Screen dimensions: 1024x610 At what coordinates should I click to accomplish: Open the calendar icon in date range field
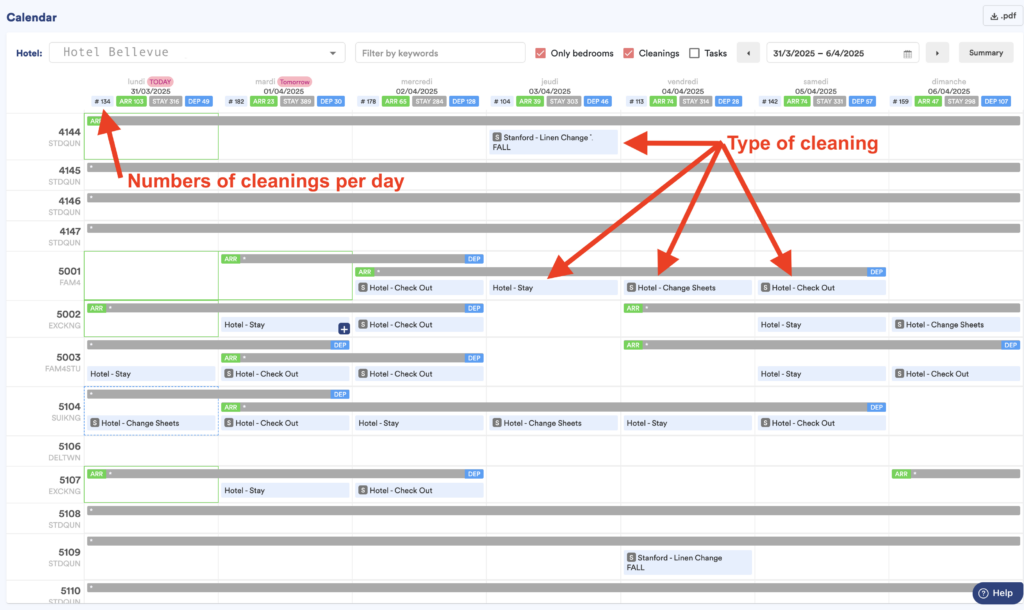(x=908, y=54)
